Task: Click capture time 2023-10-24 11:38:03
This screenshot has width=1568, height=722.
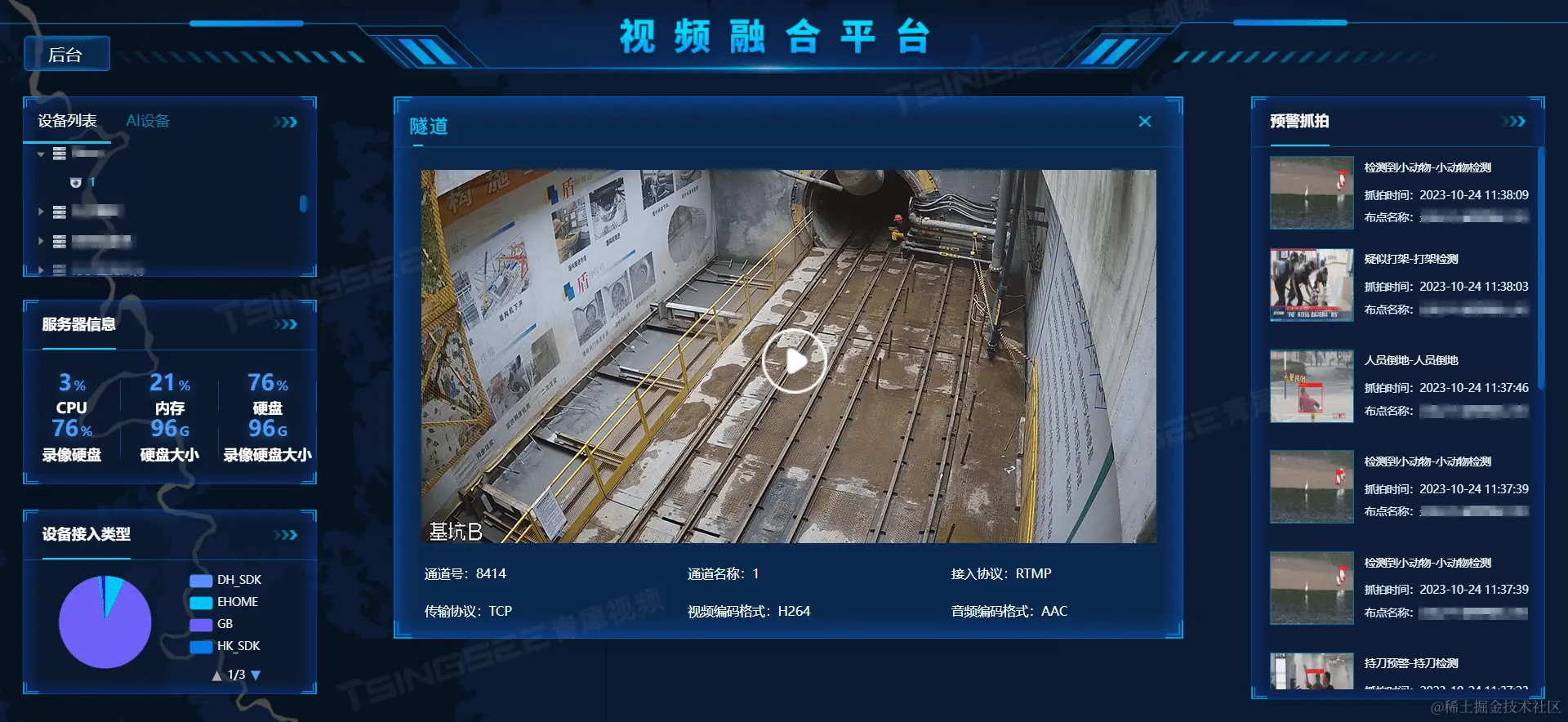Action: (1474, 287)
